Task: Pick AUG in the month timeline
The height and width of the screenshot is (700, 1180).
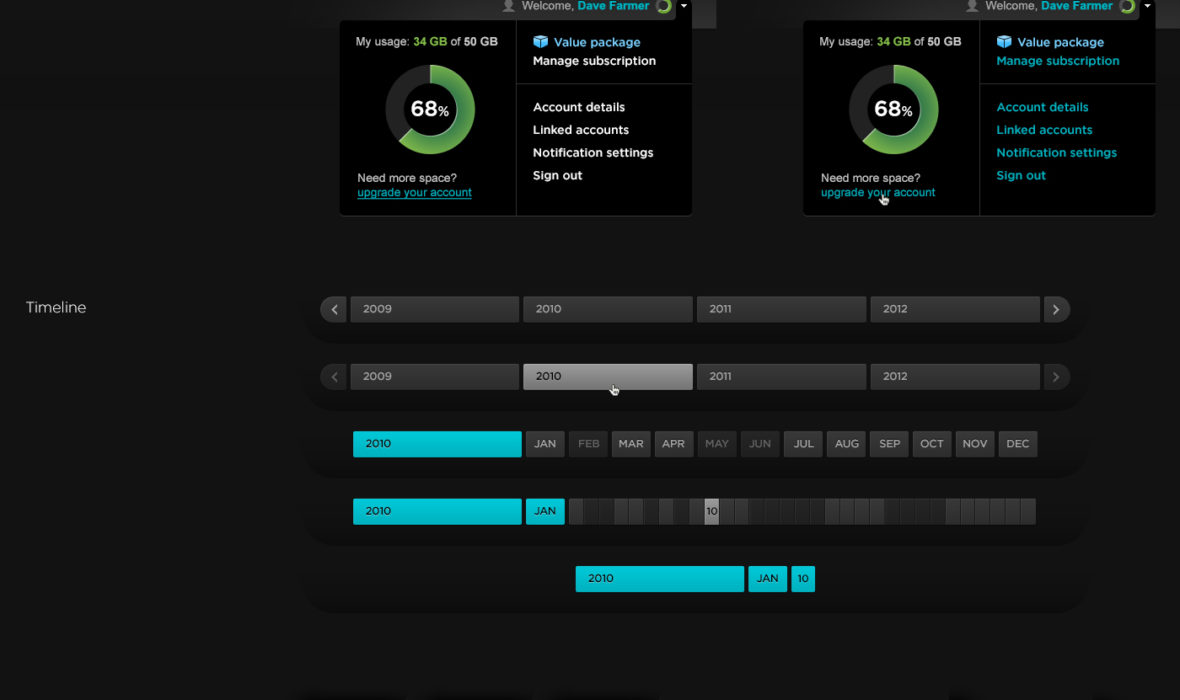Action: [846, 444]
